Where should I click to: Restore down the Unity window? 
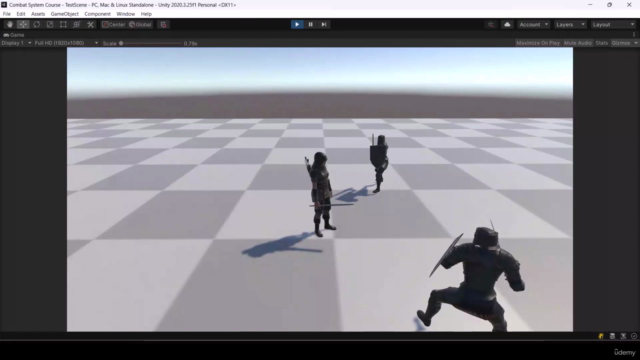(609, 5)
